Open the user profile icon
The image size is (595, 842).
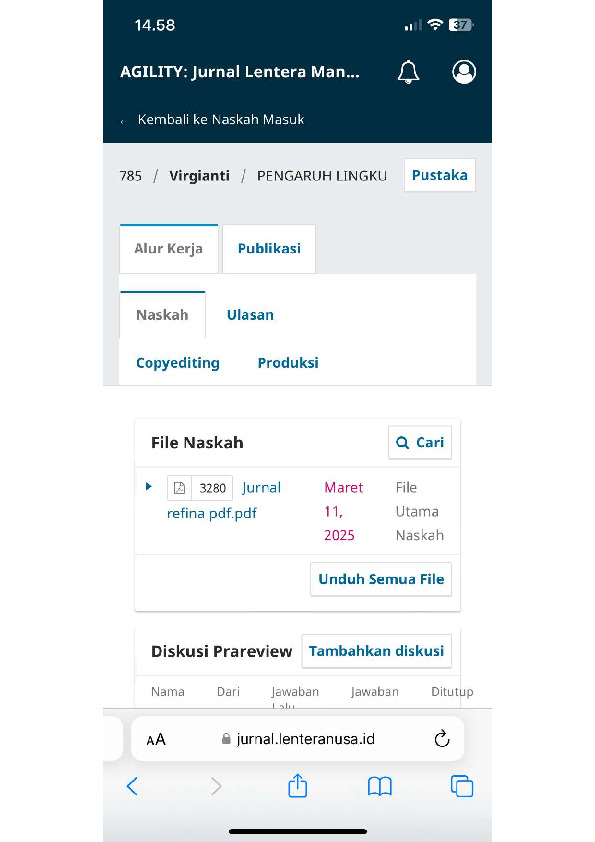464,72
